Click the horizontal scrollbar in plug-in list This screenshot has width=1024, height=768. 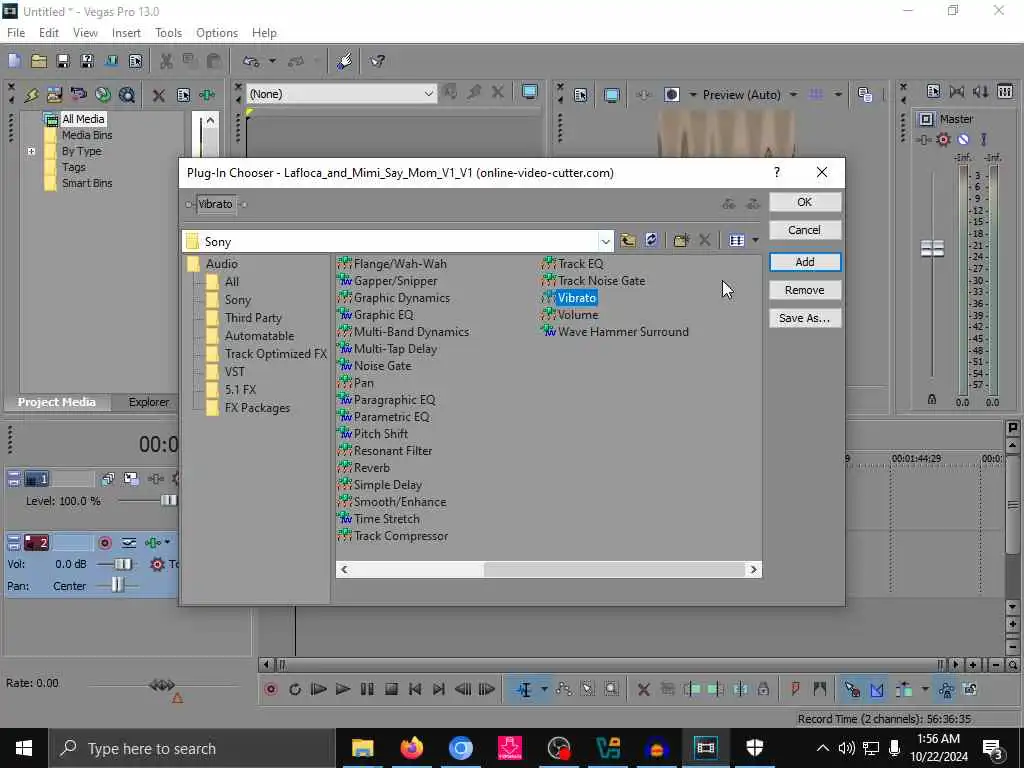point(615,569)
